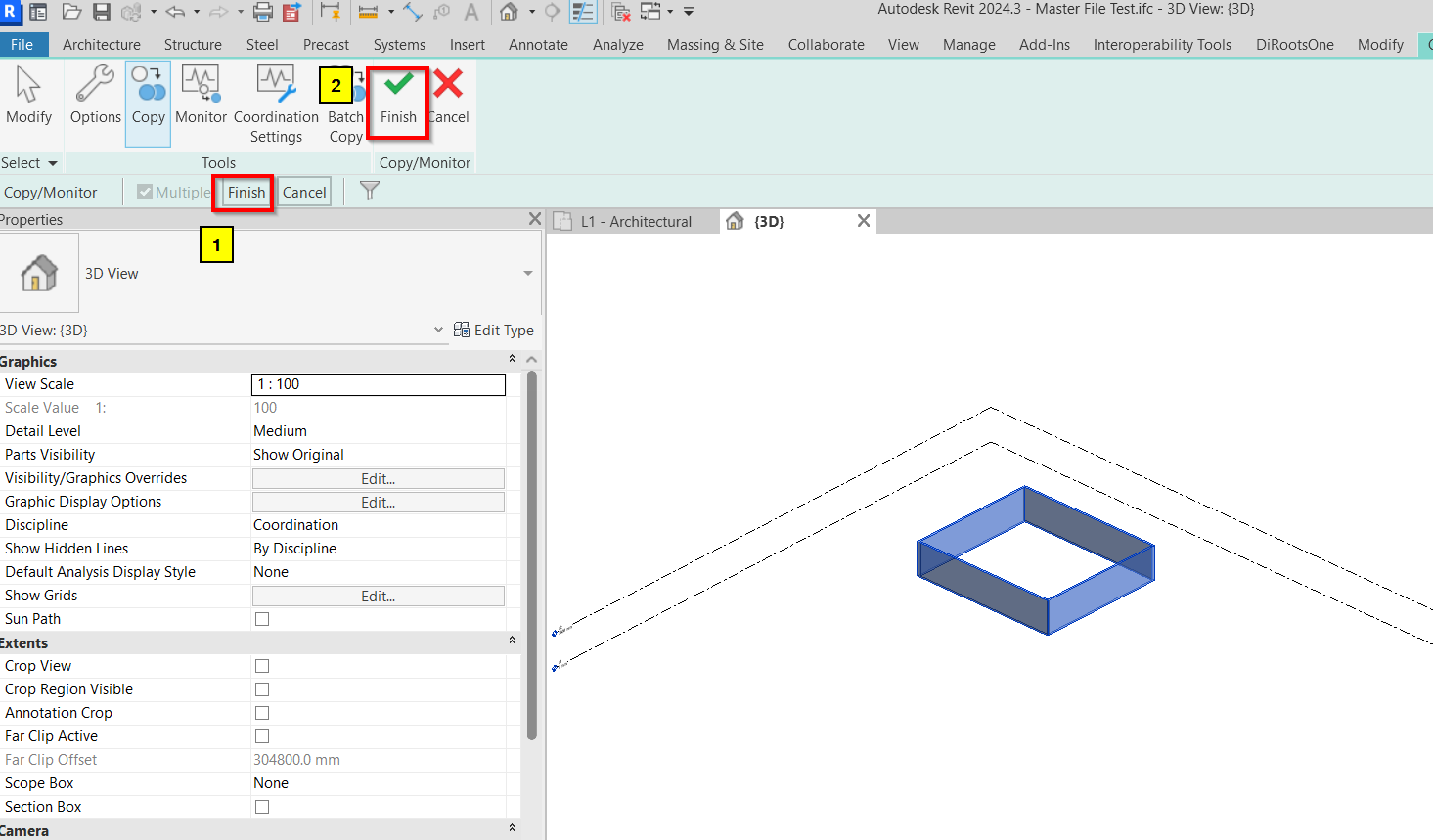Open the Architecture ribbon tab
1433x840 pixels.
(102, 45)
